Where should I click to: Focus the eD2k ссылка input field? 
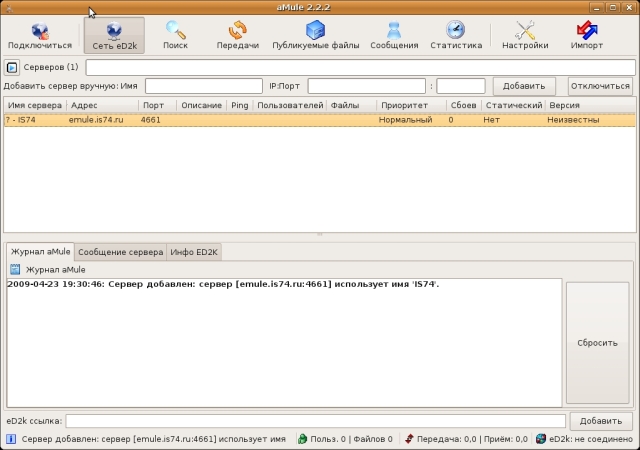tap(315, 421)
